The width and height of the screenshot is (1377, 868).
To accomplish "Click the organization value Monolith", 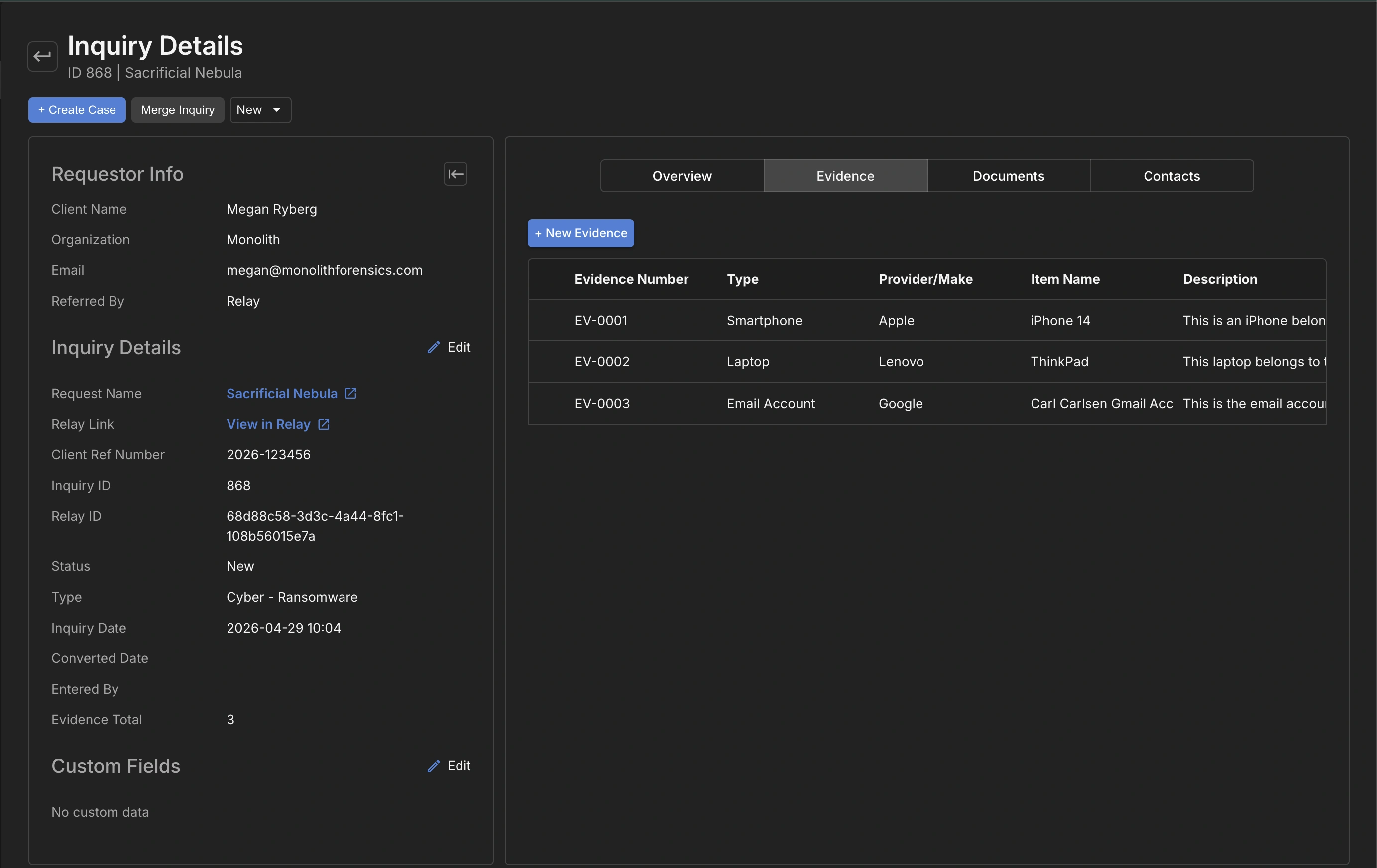I will click(x=253, y=239).
